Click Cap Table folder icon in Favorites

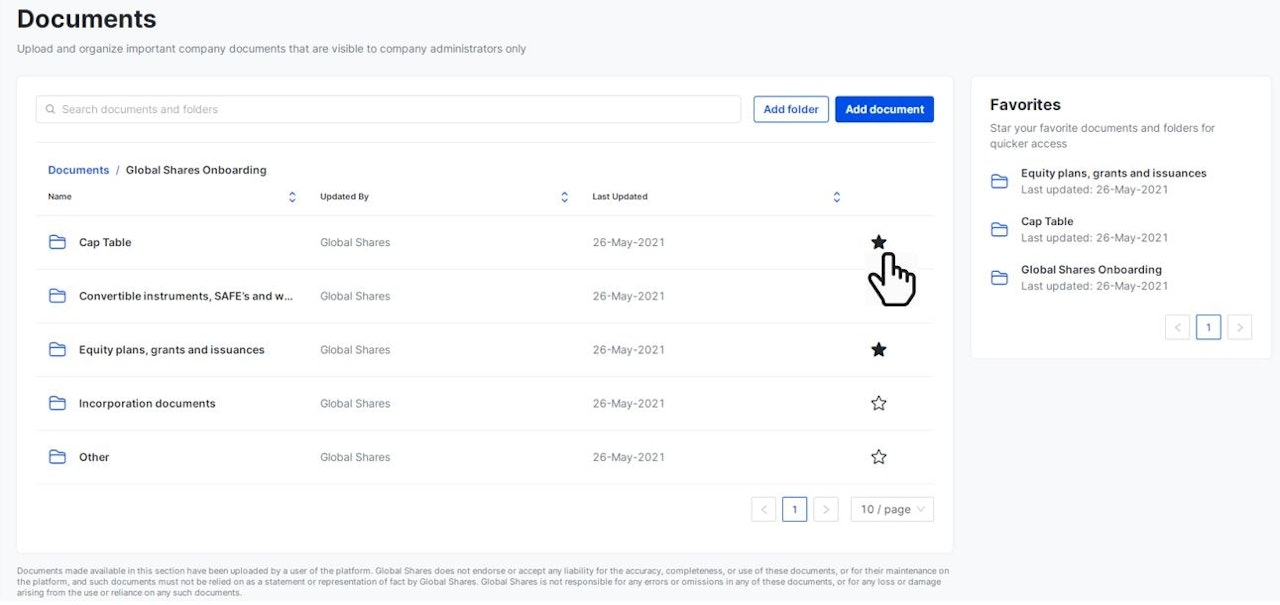pyautogui.click(x=999, y=229)
